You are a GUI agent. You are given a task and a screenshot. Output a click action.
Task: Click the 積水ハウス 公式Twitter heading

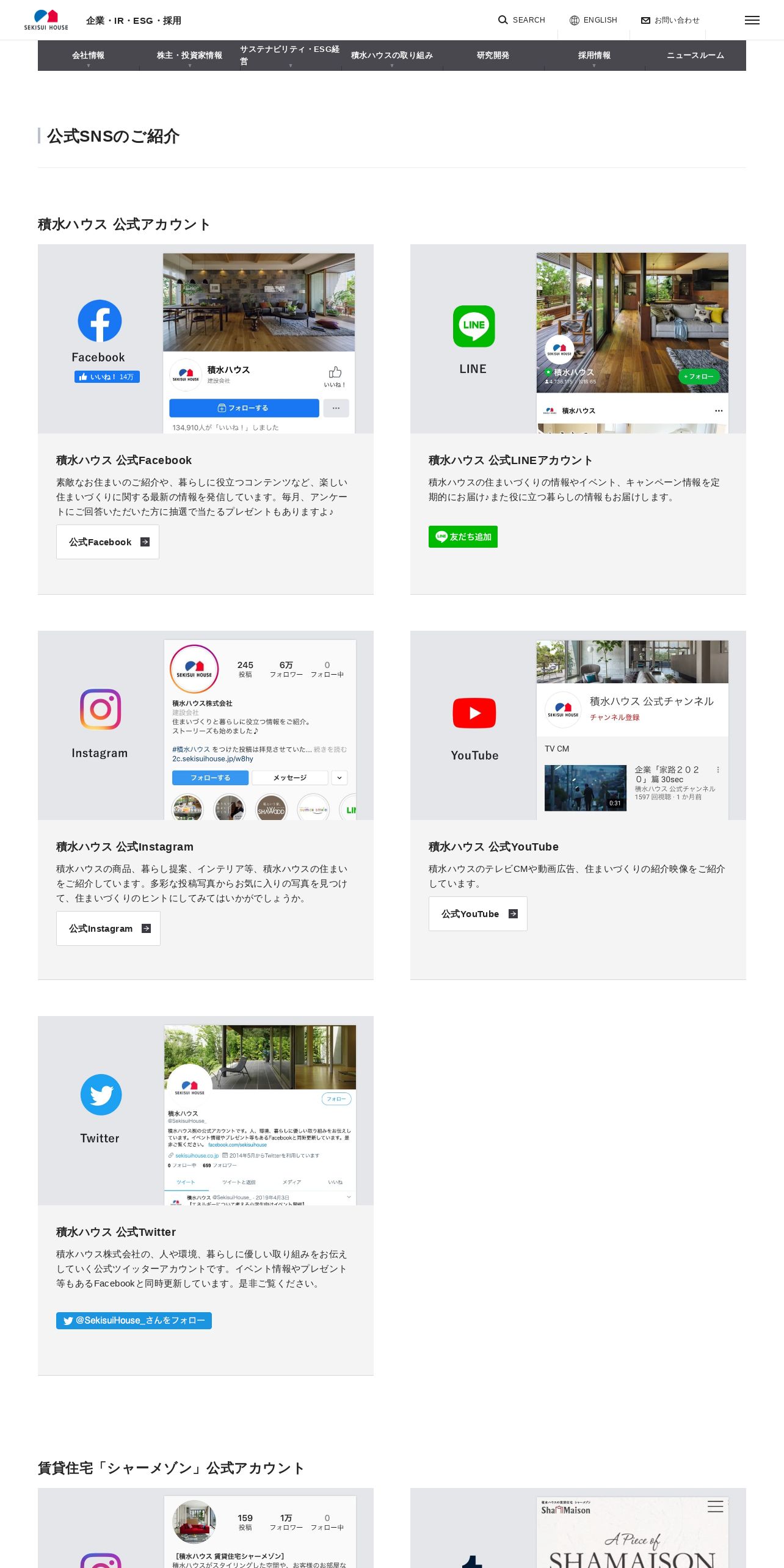point(116,1232)
